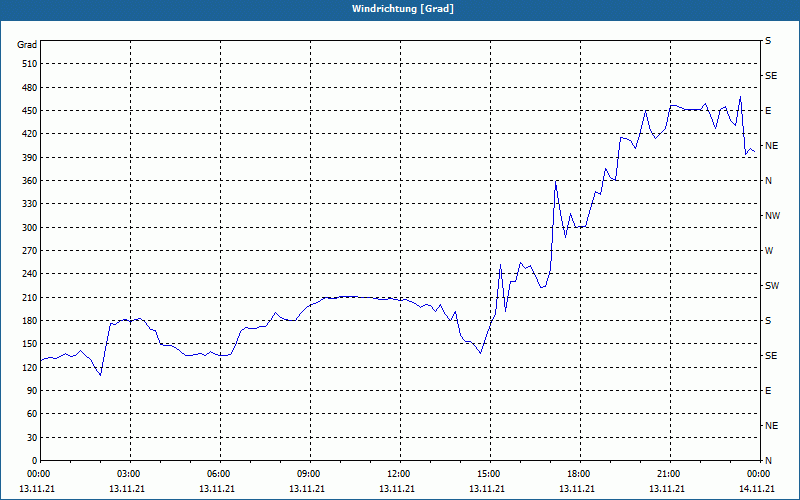Click compass label N level with 360
Screen dimensions: 800x500
pos(768,181)
